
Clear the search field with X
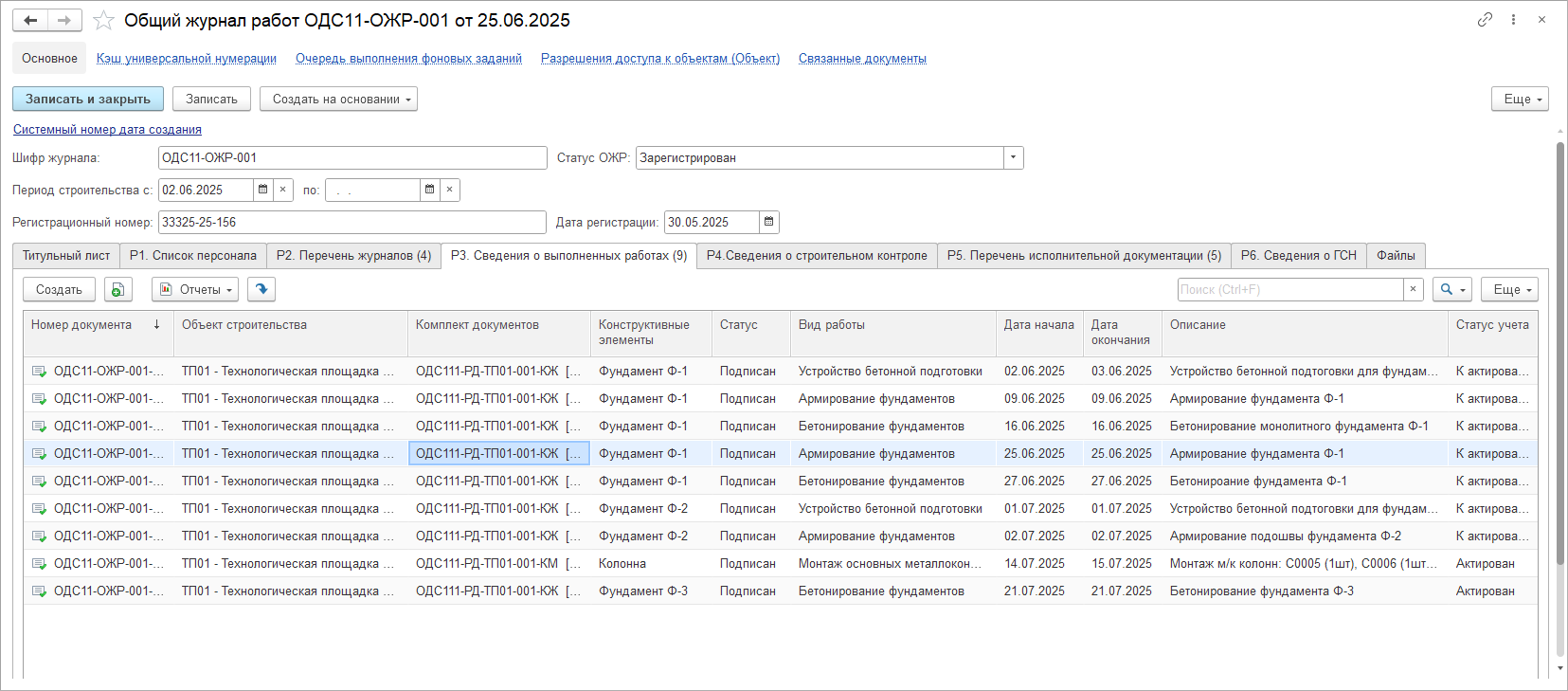point(1413,290)
